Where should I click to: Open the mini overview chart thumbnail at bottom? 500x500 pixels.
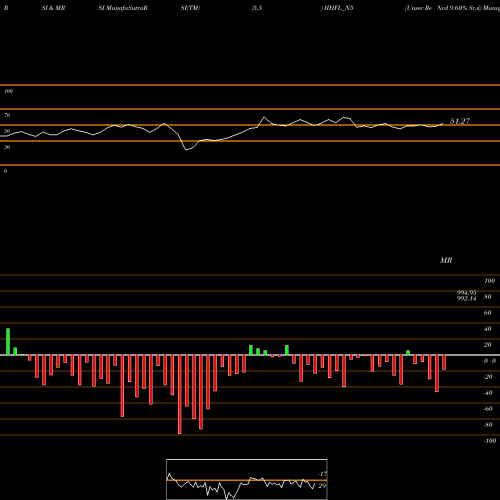click(x=247, y=479)
